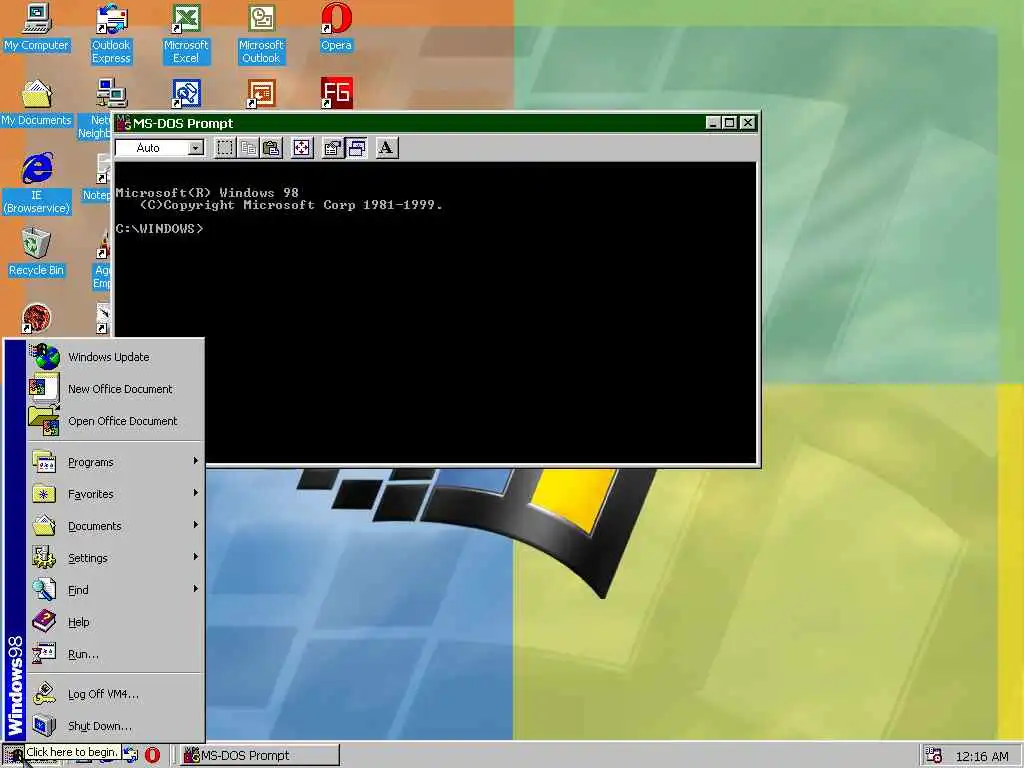Image resolution: width=1024 pixels, height=768 pixels.
Task: Choose Open Office Document in Start menu
Action: pos(116,421)
